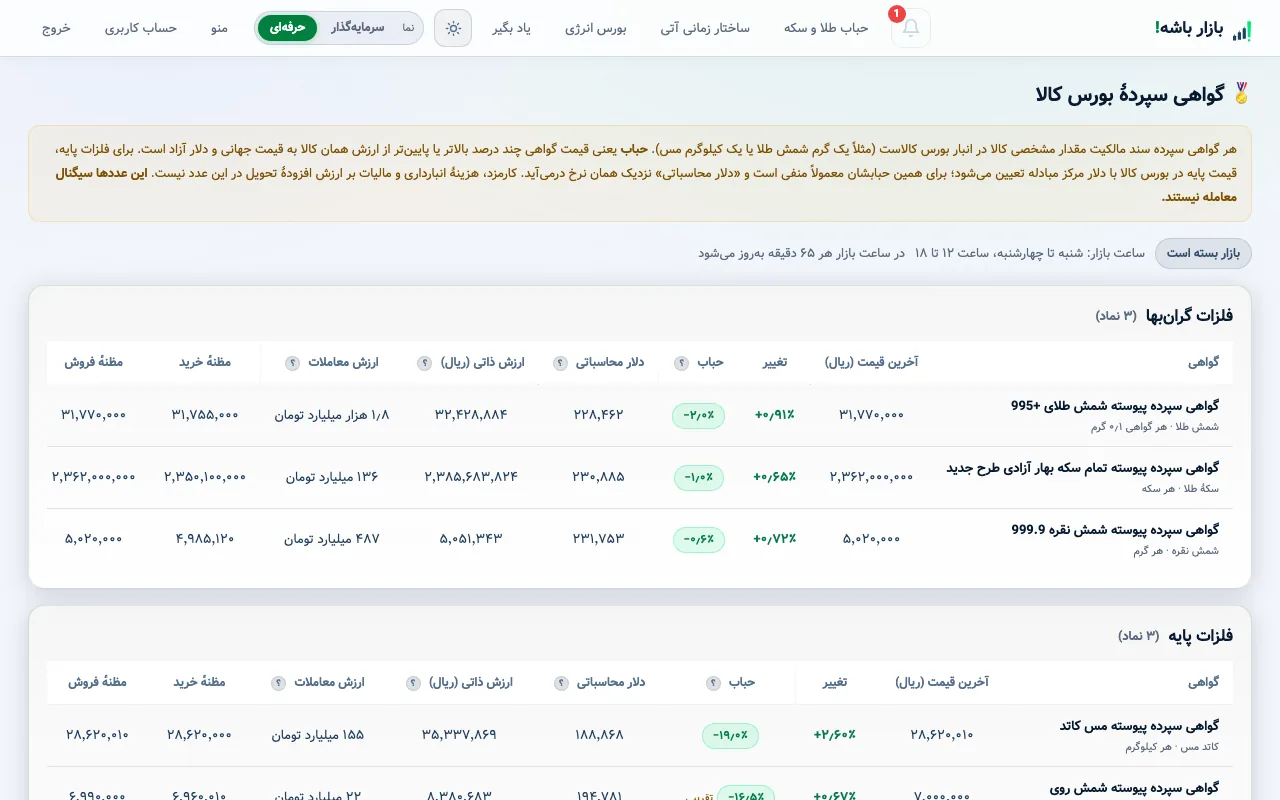The width and height of the screenshot is (1280, 800).
Task: Open ارزش ذاتی help icon in فلزات پایه table
Action: pos(413,683)
